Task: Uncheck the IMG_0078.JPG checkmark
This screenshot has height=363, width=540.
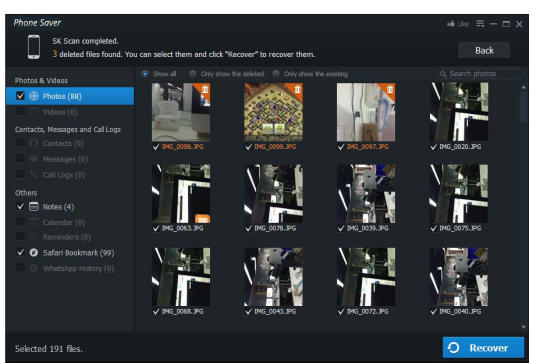Action: point(249,228)
